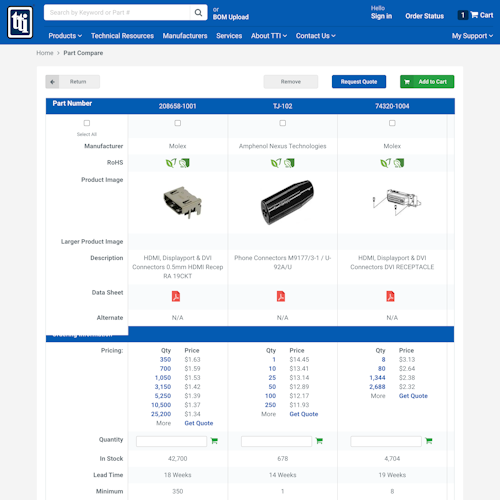Click RoHS leaf icon for TJ-102
The width and height of the screenshot is (500, 500).
pyautogui.click(x=276, y=163)
